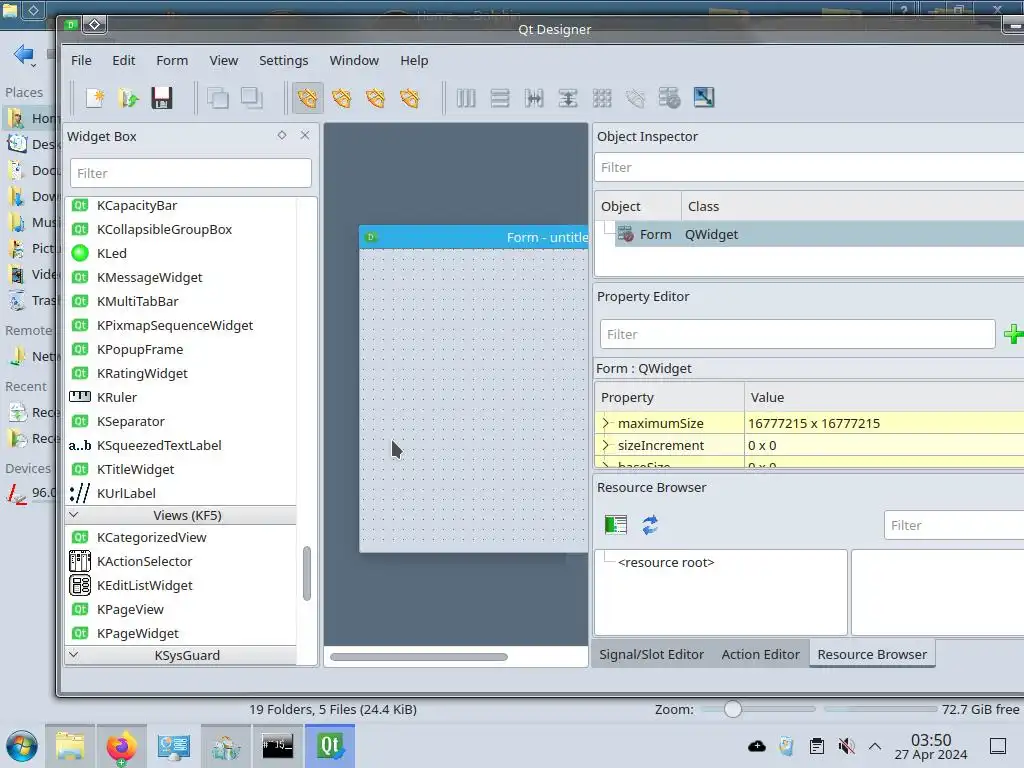
Task: Click the Widget Box vertical scrollbar
Action: pos(306,573)
